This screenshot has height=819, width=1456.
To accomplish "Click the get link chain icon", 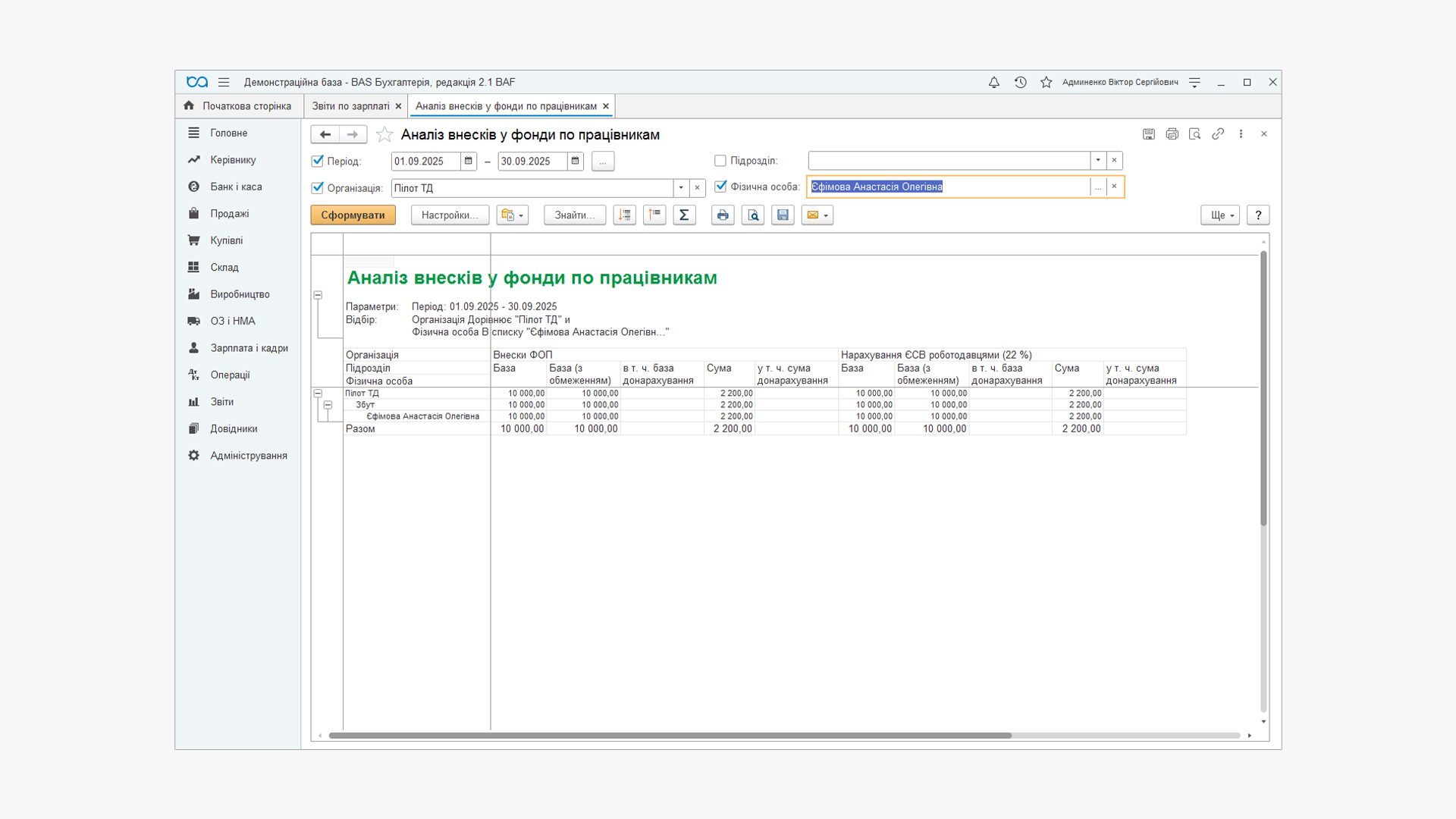I will (x=1218, y=134).
